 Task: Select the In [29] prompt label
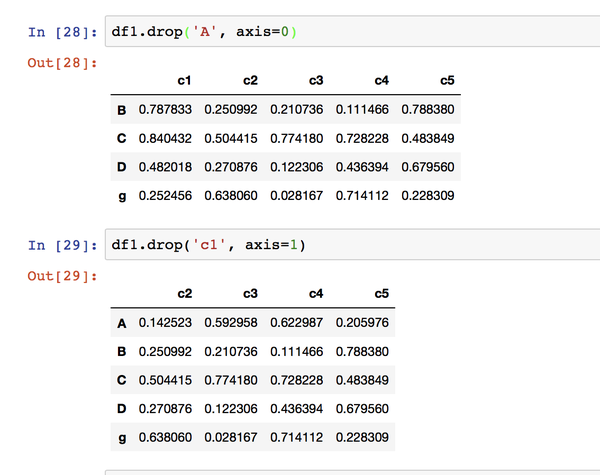click(62, 244)
